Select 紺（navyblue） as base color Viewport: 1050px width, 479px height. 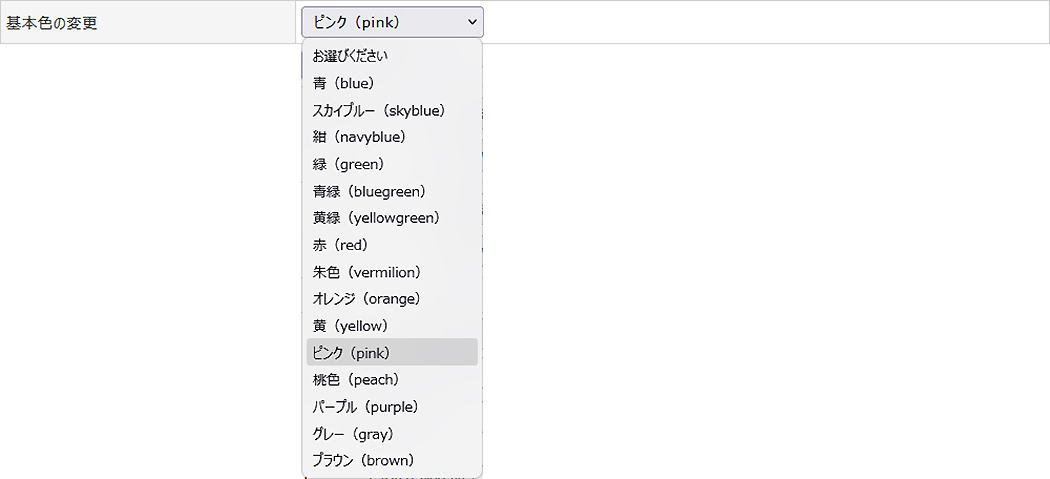[392, 137]
